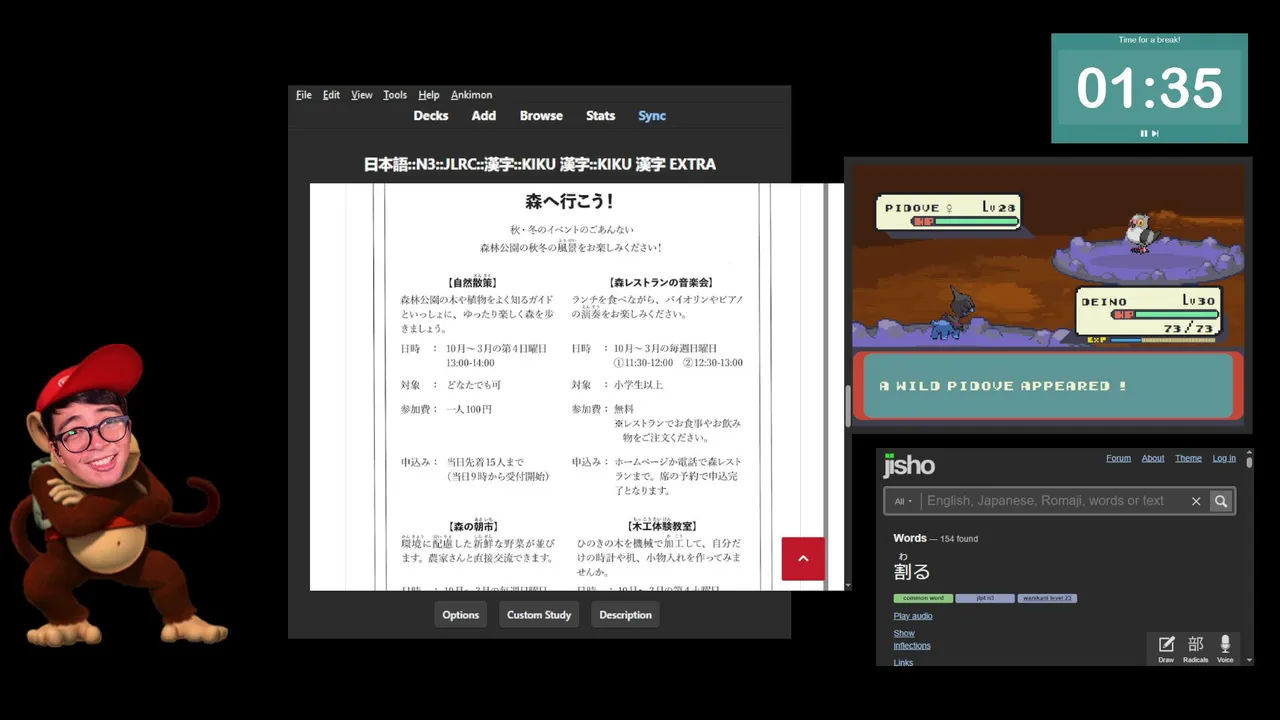
Task: Open Anki File menu
Action: click(304, 95)
